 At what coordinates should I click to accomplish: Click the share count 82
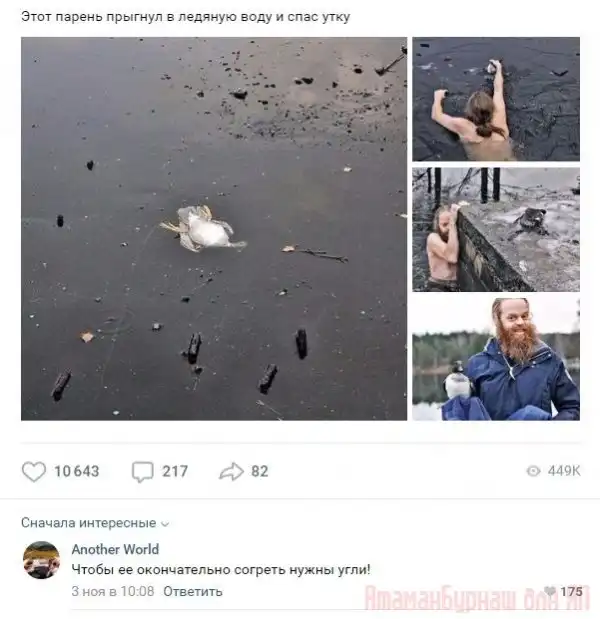click(x=260, y=471)
